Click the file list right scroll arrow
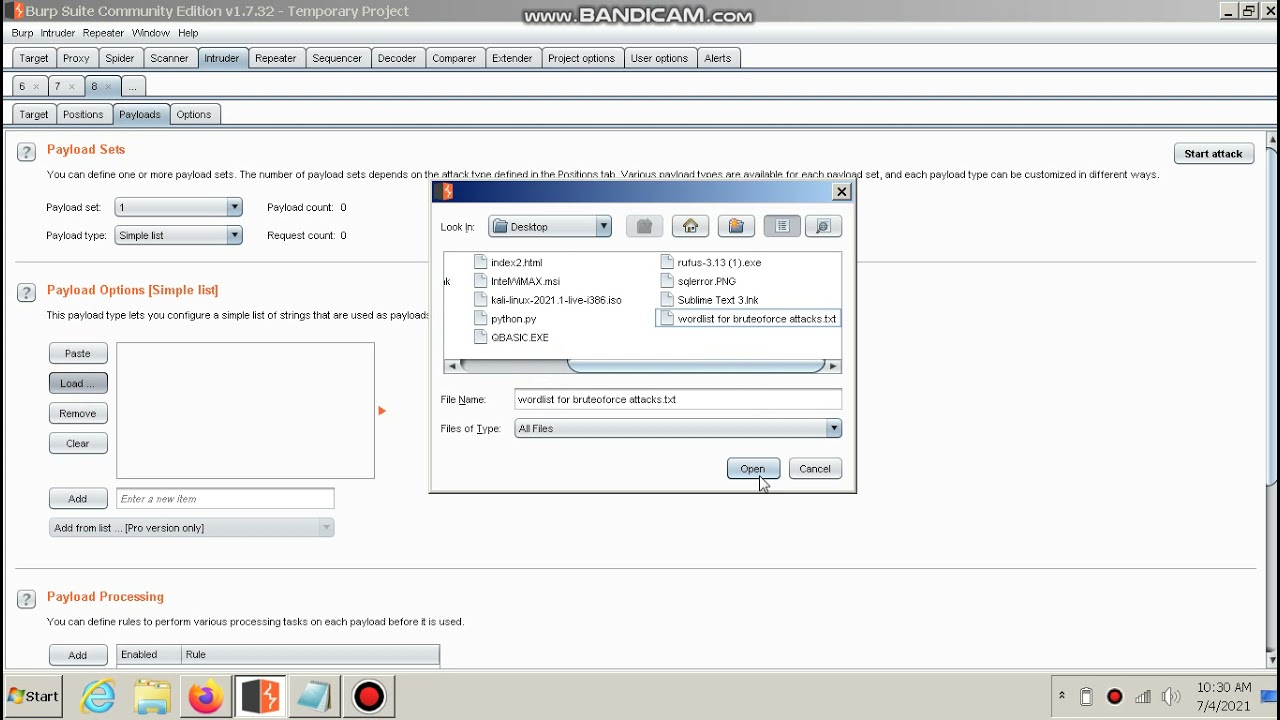The width and height of the screenshot is (1280, 720). (833, 366)
